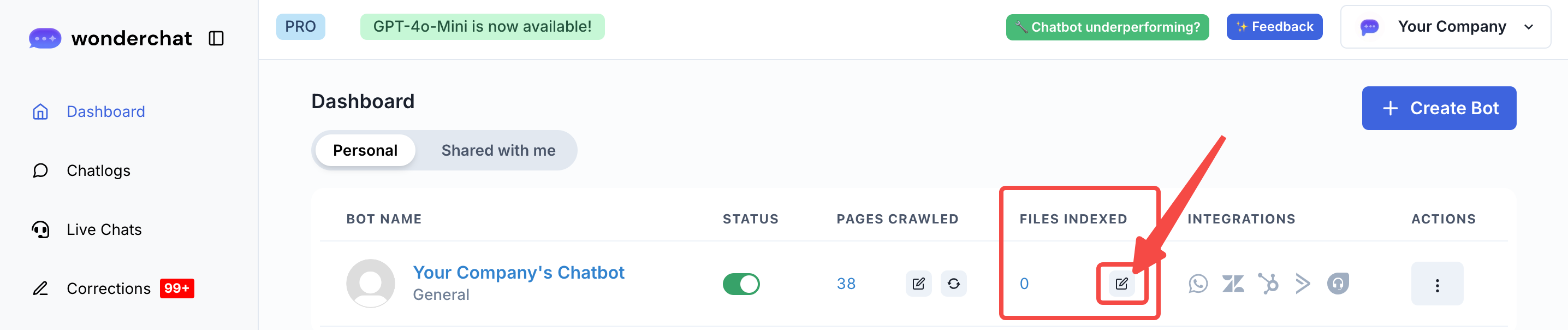Viewport: 1568px width, 330px height.
Task: Click the Create Bot button
Action: 1439,108
